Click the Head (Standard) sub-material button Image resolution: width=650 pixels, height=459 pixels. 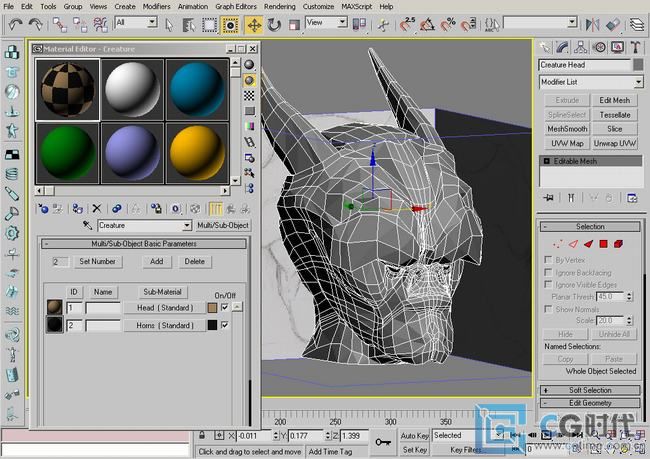165,308
